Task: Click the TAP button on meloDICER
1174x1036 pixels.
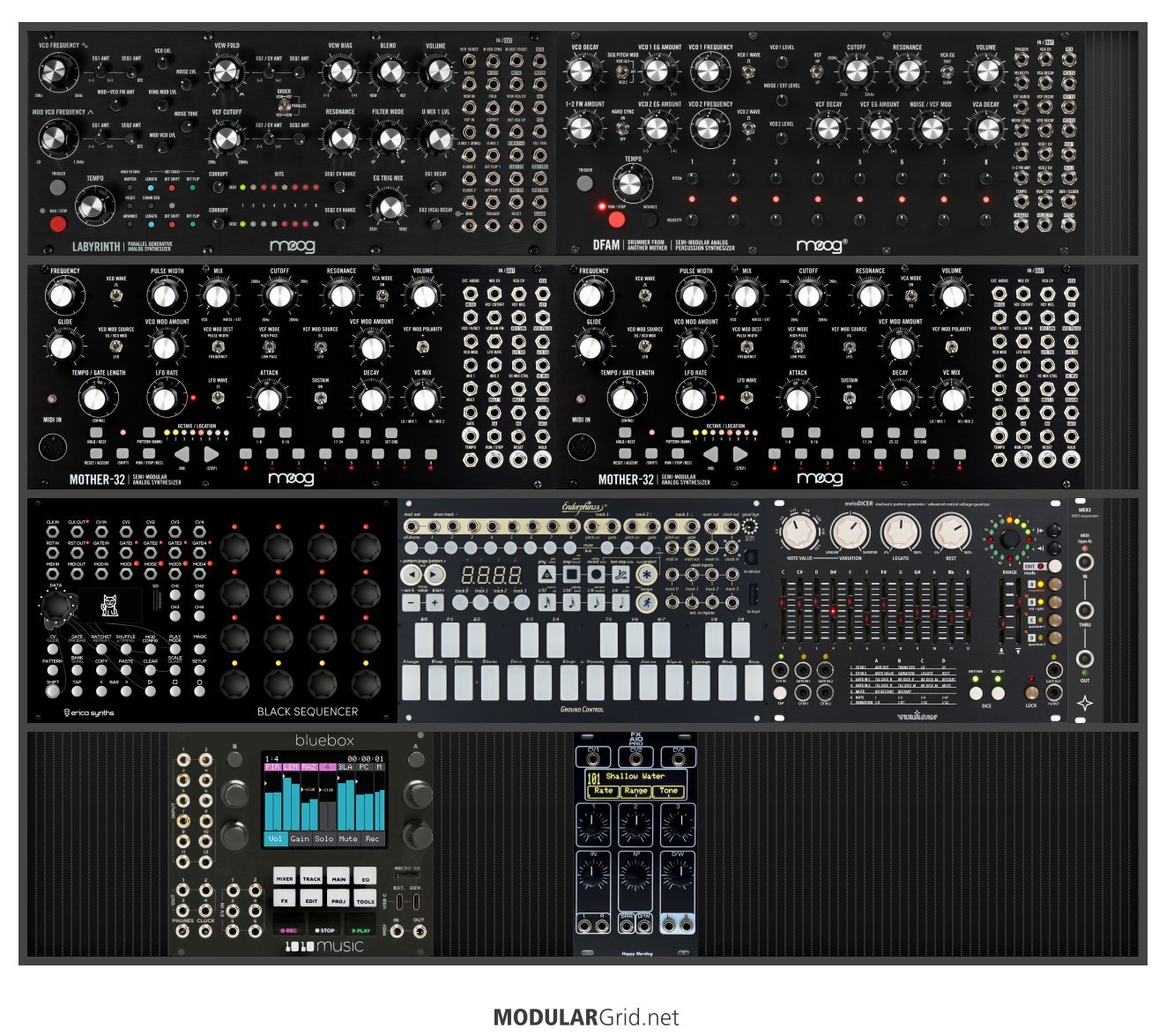Action: tap(780, 694)
